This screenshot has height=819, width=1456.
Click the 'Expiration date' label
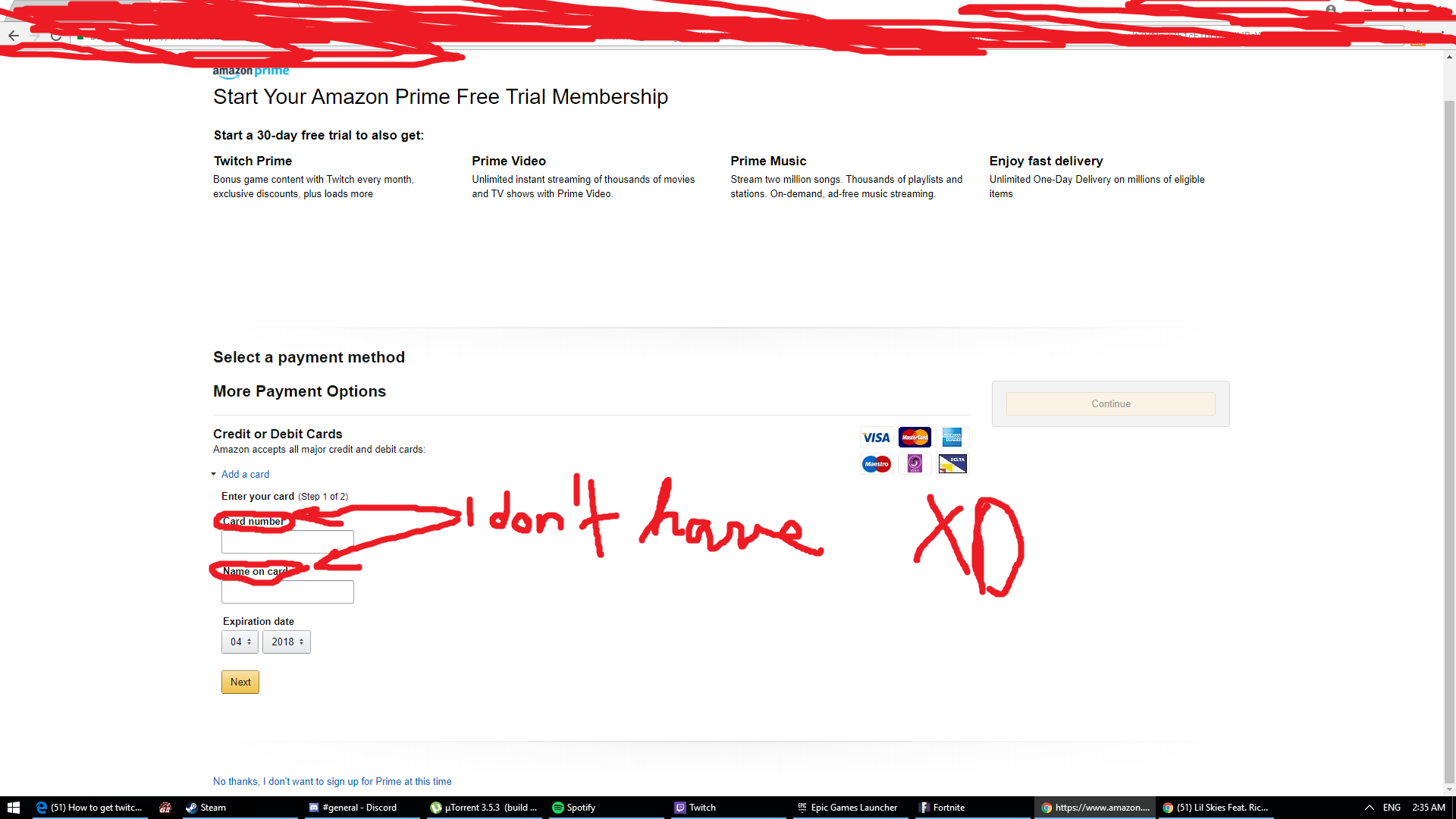[x=259, y=621]
